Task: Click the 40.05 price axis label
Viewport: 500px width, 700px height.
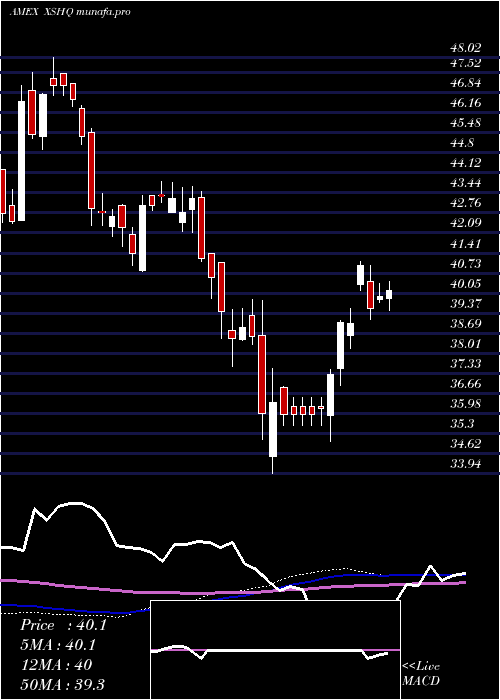Action: 466,284
